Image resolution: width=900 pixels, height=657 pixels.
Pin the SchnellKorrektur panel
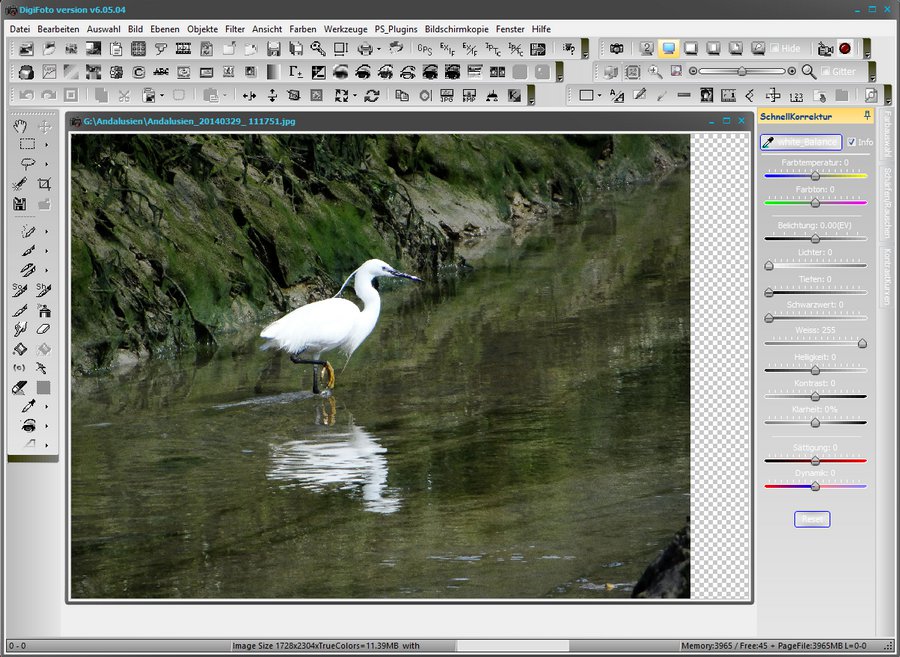(866, 116)
